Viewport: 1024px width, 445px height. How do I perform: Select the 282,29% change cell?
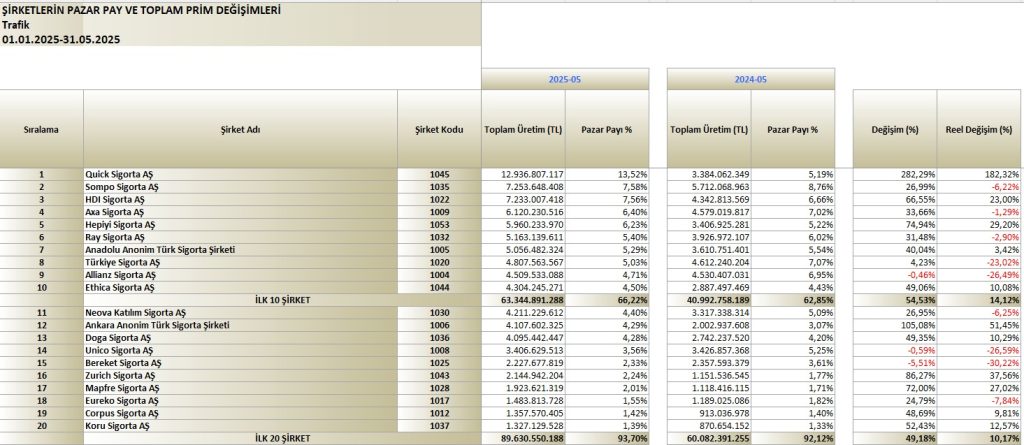point(895,174)
